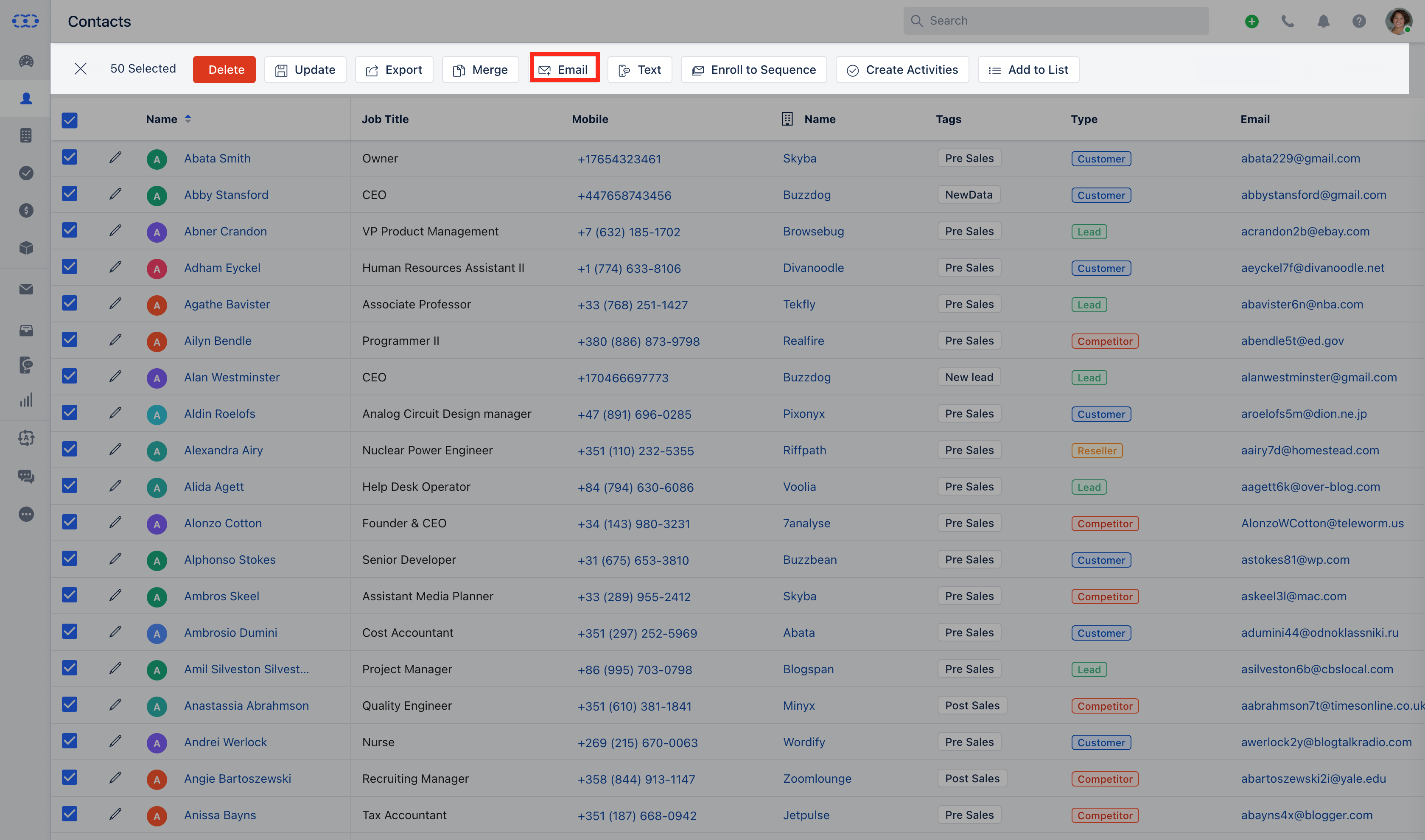This screenshot has width=1425, height=840.
Task: Click the Merge button
Action: pos(481,70)
